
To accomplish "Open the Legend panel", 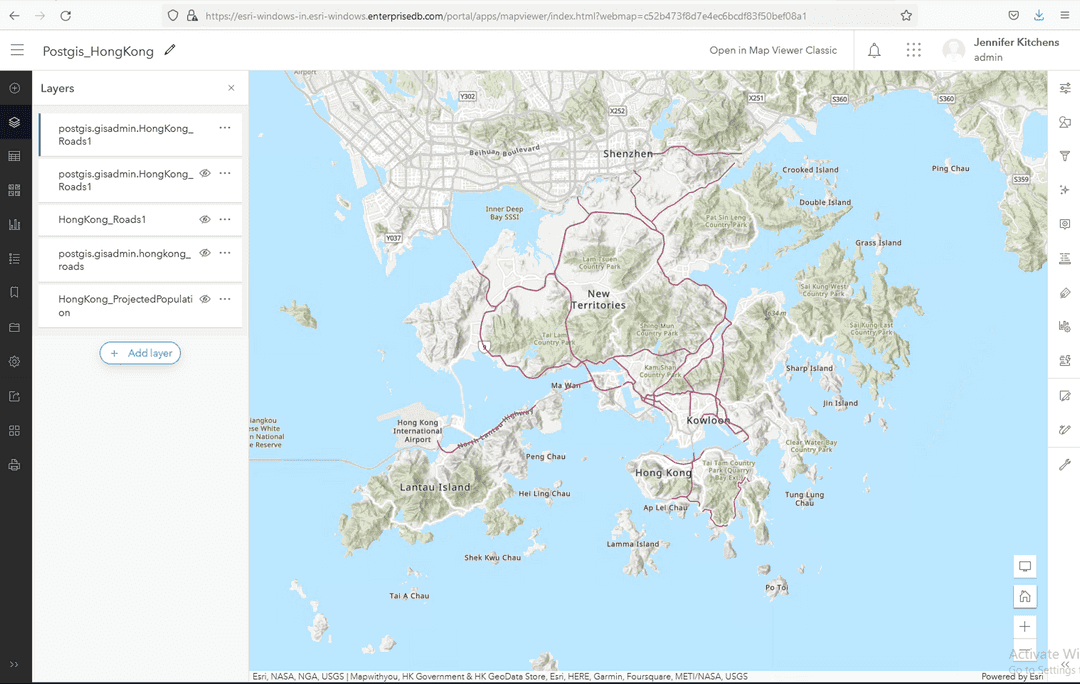I will point(14,258).
